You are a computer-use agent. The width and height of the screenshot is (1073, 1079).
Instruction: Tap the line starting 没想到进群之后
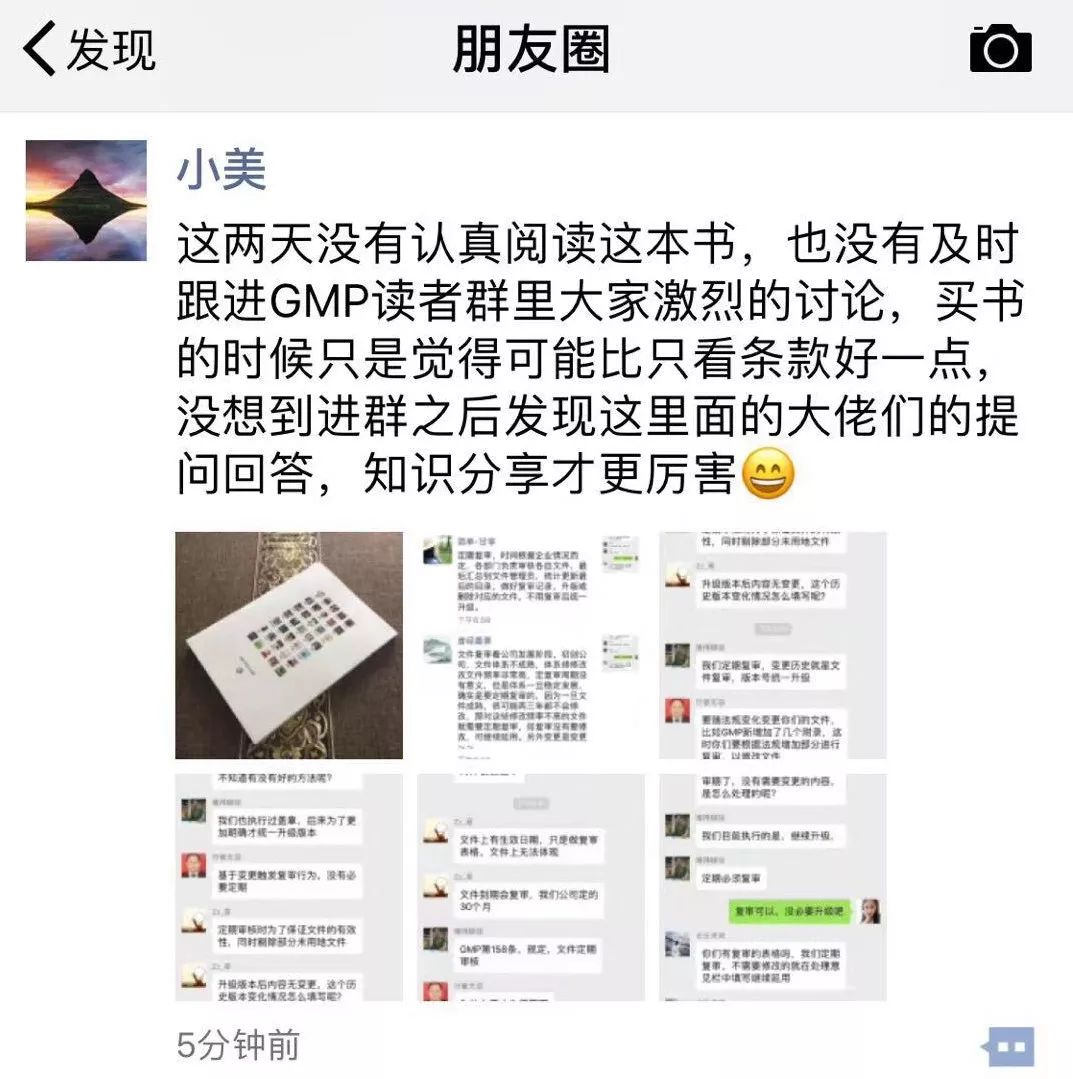tap(597, 416)
